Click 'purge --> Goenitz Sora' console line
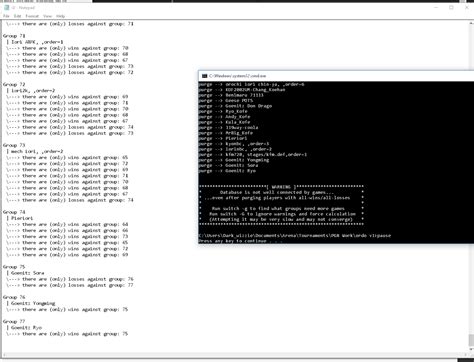The width and height of the screenshot is (474, 362). (228, 165)
